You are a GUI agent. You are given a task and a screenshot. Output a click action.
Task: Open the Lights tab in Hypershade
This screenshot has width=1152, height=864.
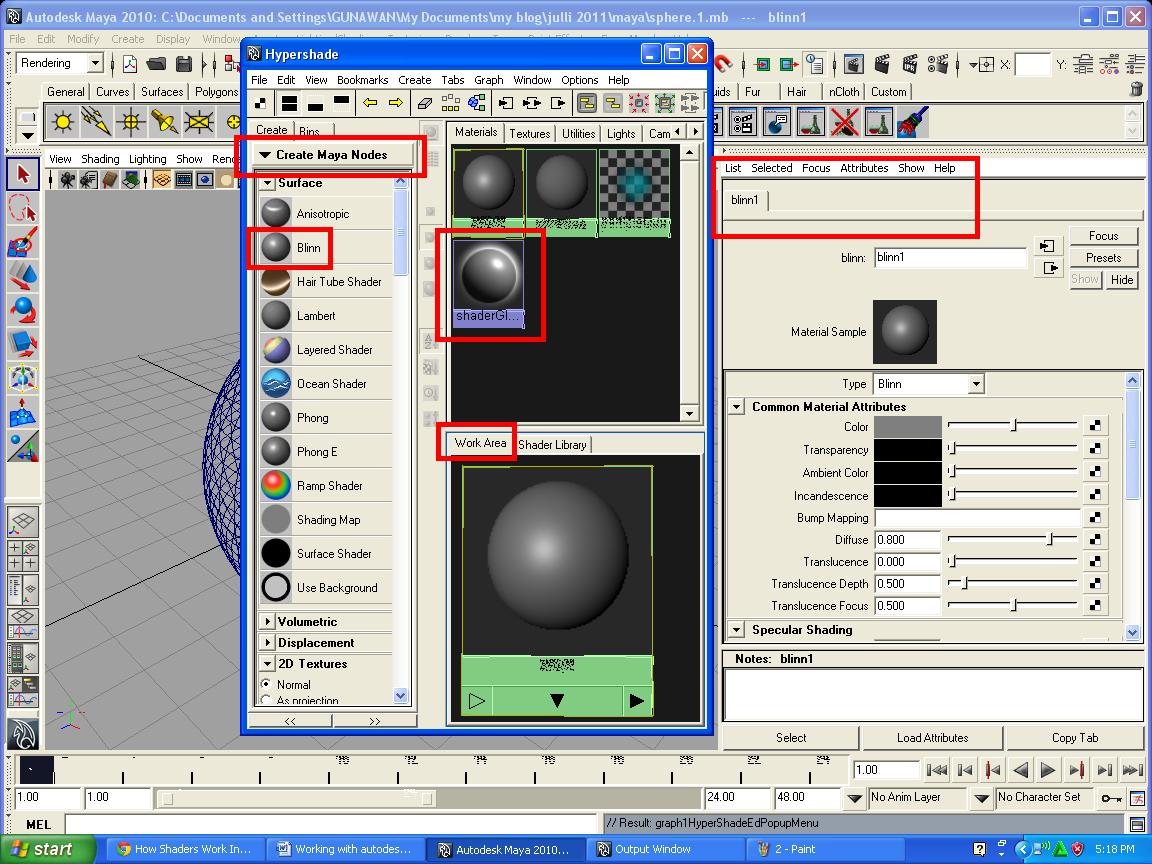[621, 134]
